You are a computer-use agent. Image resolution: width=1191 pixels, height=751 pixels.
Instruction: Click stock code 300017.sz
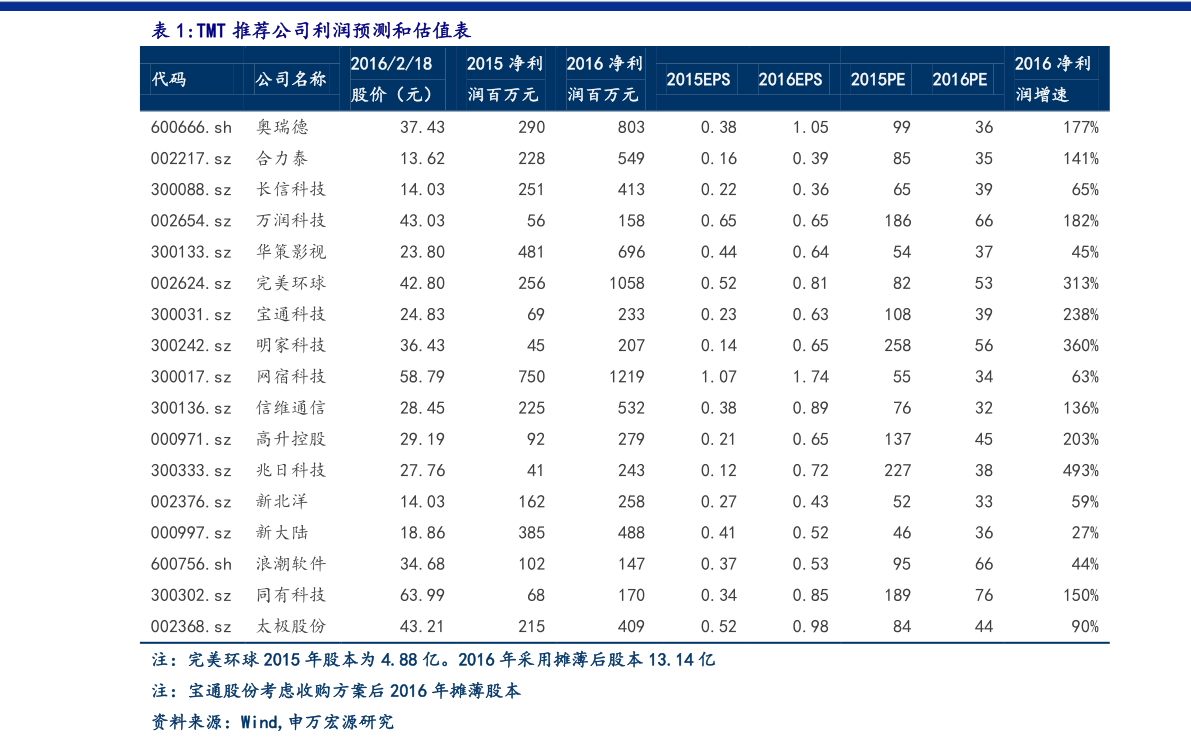click(191, 377)
